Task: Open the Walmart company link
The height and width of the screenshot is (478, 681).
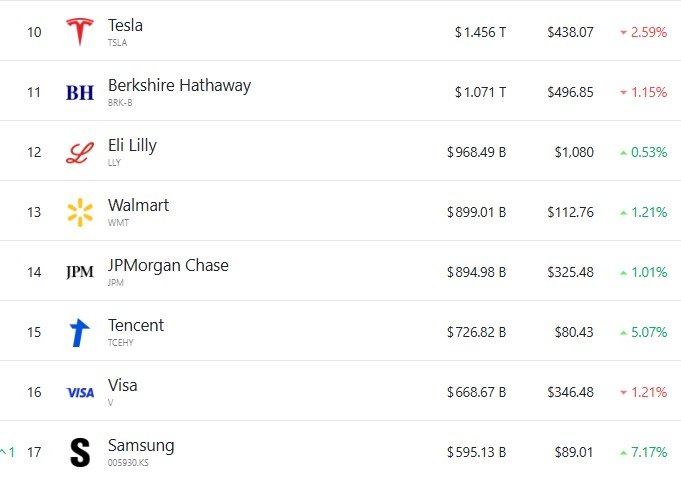Action: click(x=138, y=205)
